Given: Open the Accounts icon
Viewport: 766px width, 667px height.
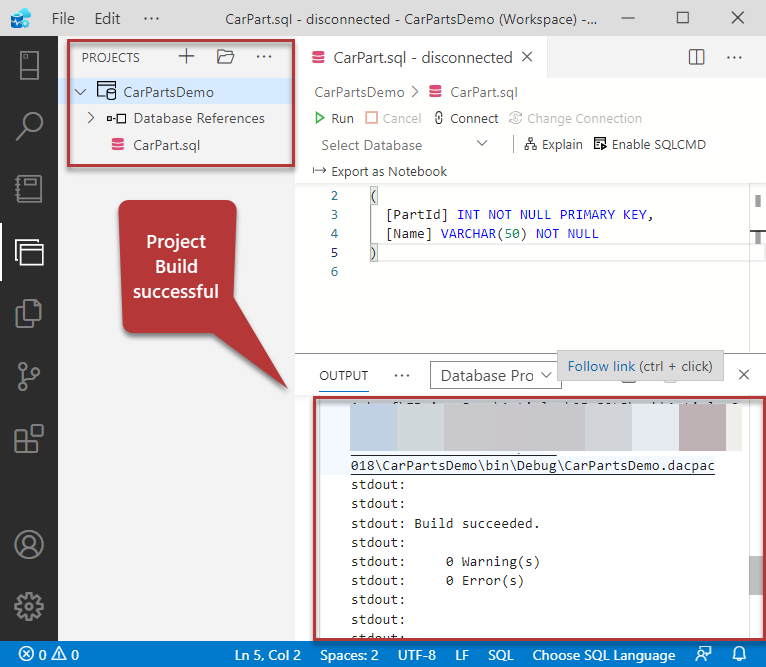Looking at the screenshot, I should pos(29,544).
